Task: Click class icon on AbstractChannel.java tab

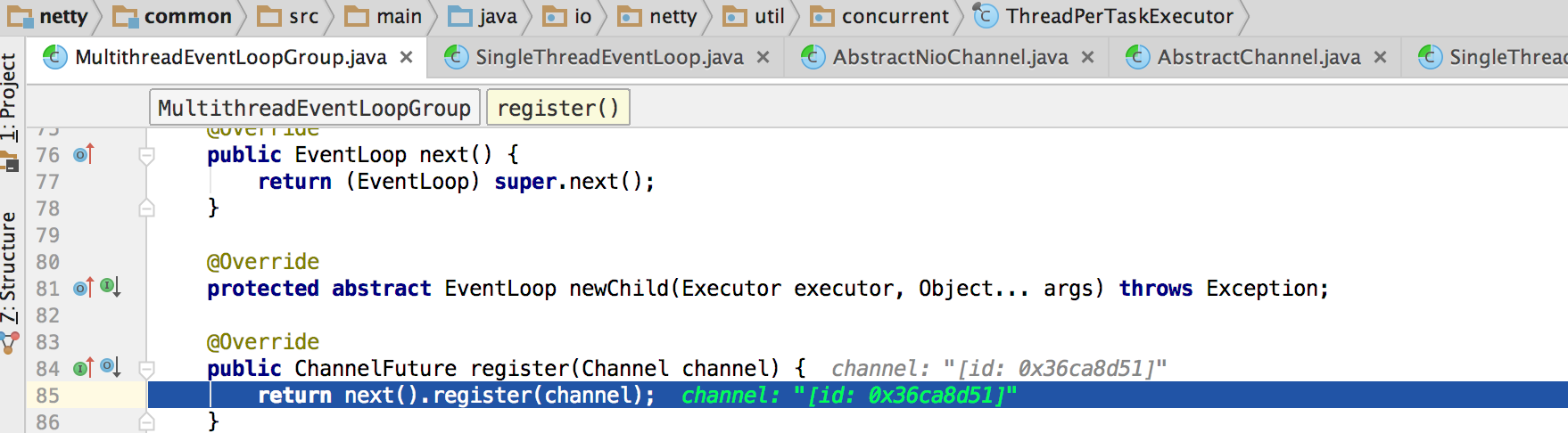Action: [x=1138, y=57]
